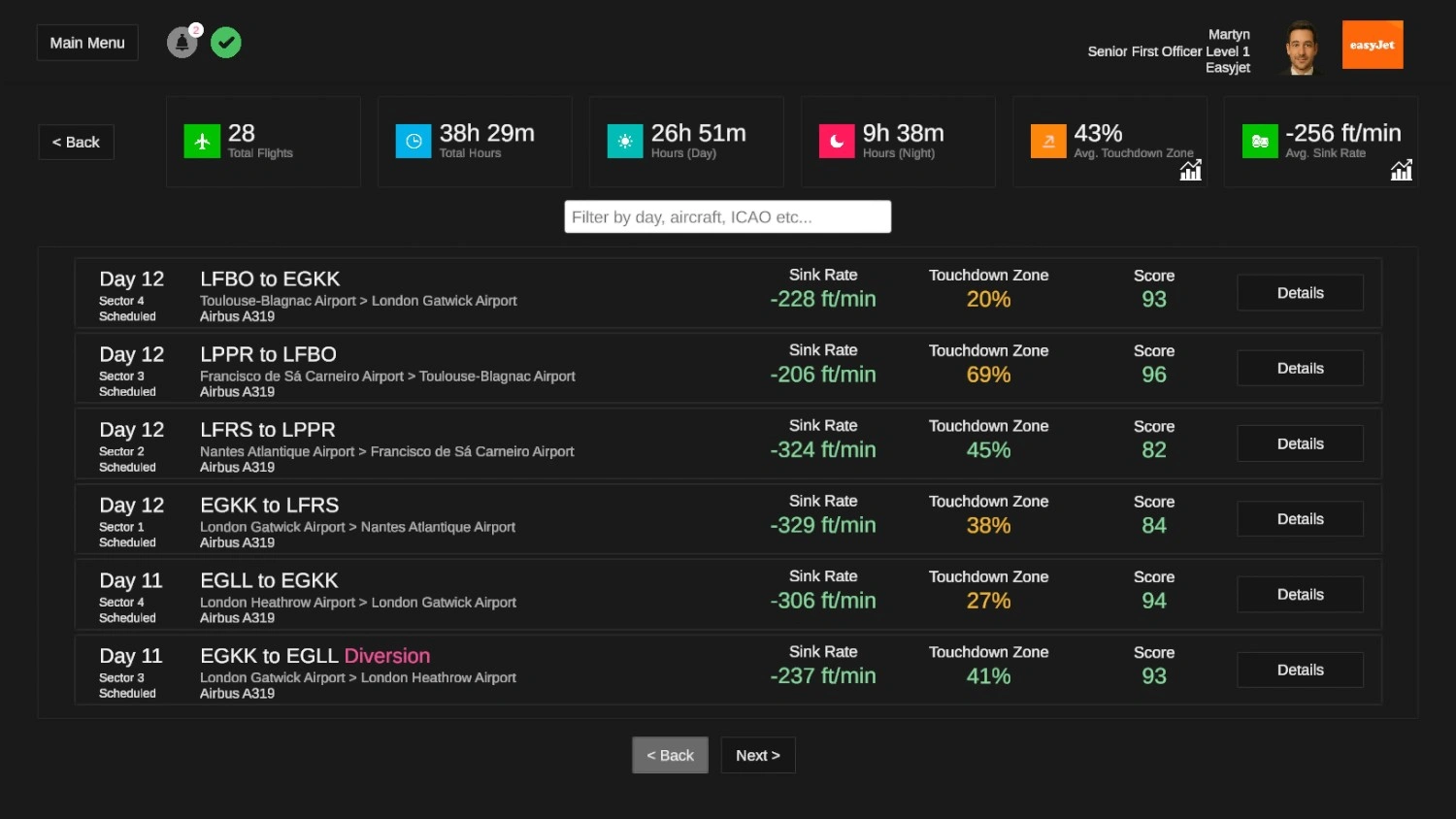The image size is (1456, 819).
Task: Click the blue clock Total Hours icon
Action: [x=414, y=142]
